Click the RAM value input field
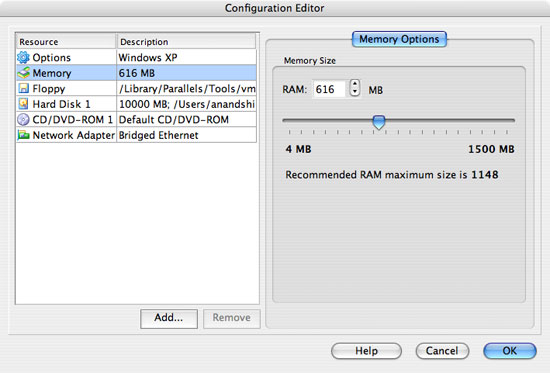Viewport: 550px width, 373px height. point(329,89)
